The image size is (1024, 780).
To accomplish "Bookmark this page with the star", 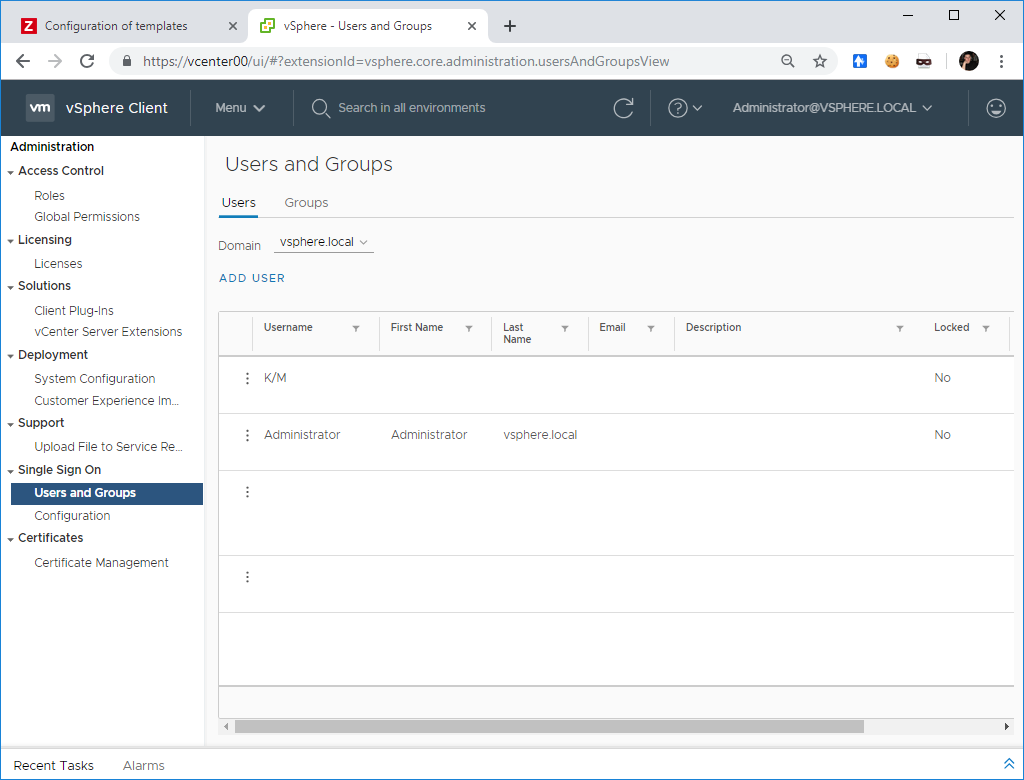I will click(820, 61).
